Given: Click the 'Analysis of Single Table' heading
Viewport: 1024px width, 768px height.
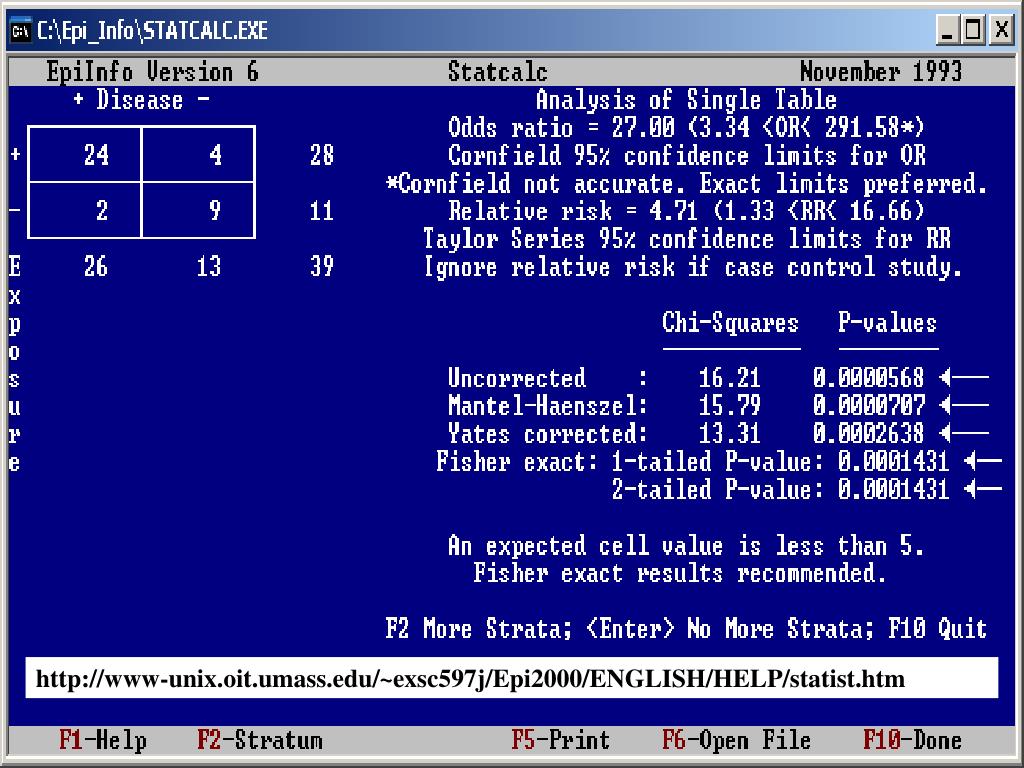Looking at the screenshot, I should (686, 99).
